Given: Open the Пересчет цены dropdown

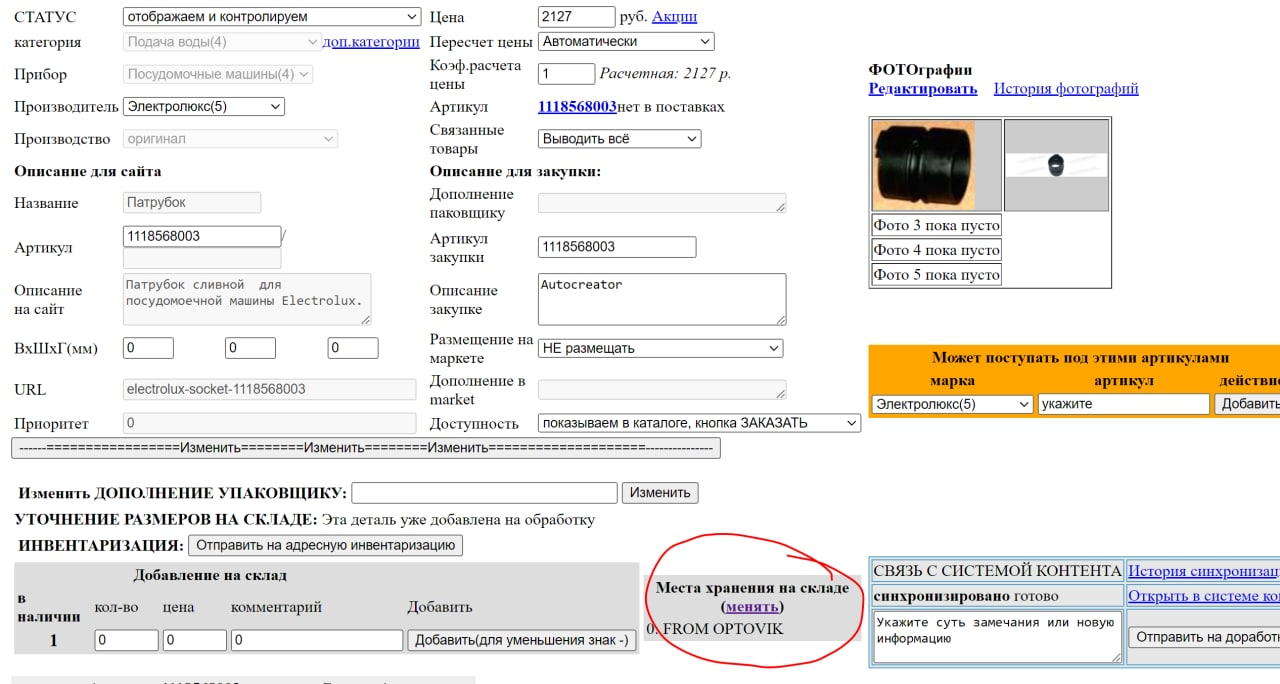Looking at the screenshot, I should point(625,41).
